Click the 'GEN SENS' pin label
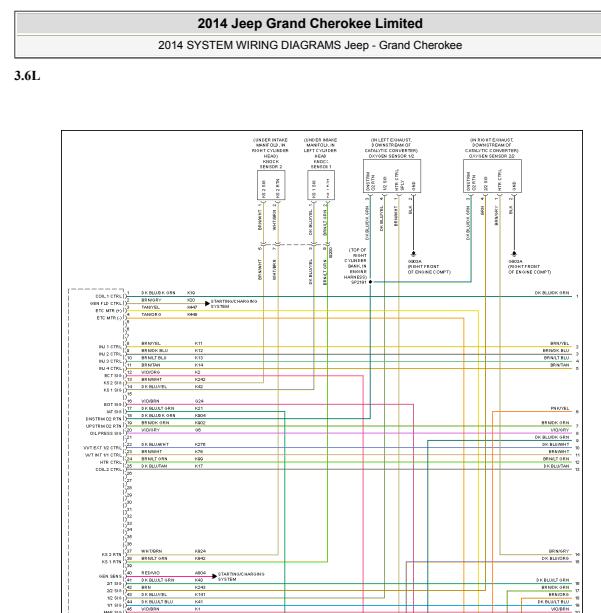Viewport: 601px width, 613px height. pos(110,576)
